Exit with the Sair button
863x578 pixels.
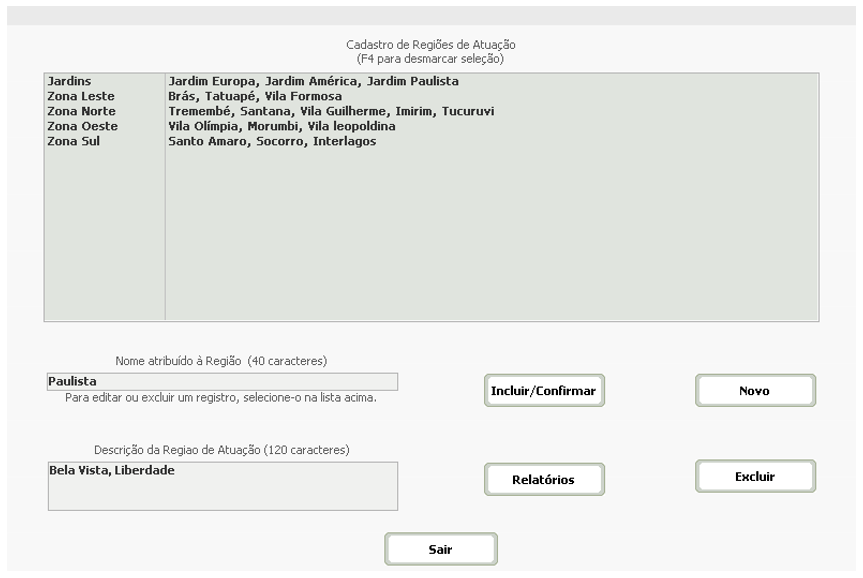(440, 549)
